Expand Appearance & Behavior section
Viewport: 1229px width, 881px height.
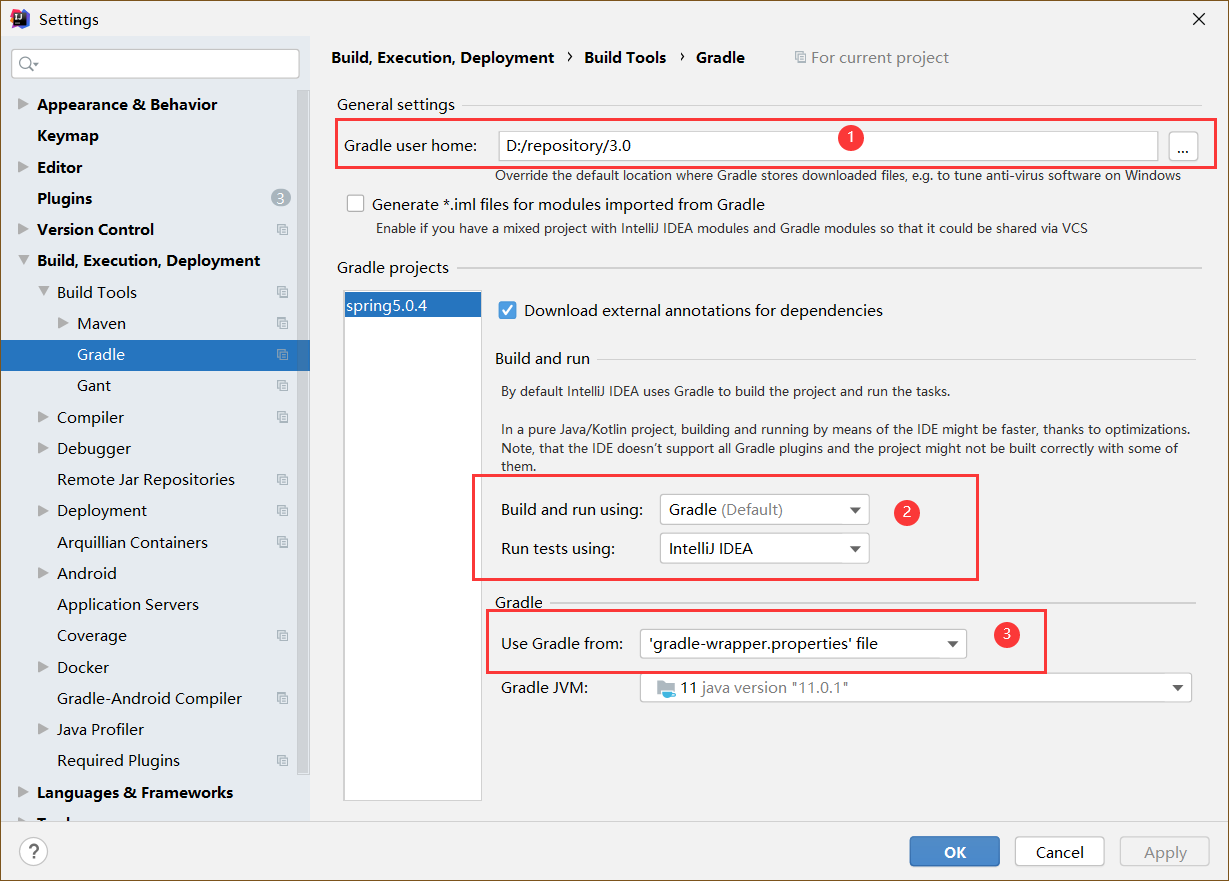(24, 104)
